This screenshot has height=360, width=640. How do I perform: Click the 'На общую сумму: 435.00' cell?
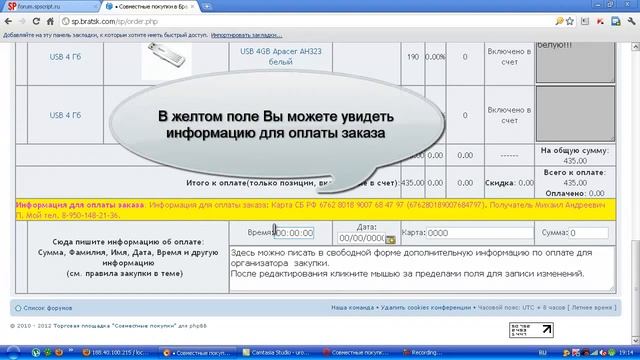coord(575,156)
